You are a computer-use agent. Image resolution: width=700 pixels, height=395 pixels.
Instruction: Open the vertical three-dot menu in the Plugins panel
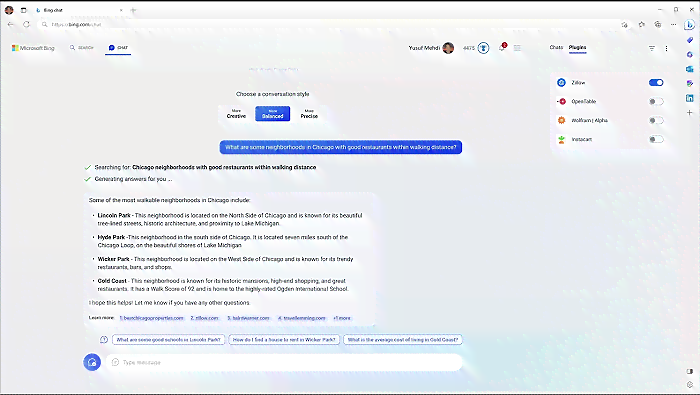click(667, 48)
